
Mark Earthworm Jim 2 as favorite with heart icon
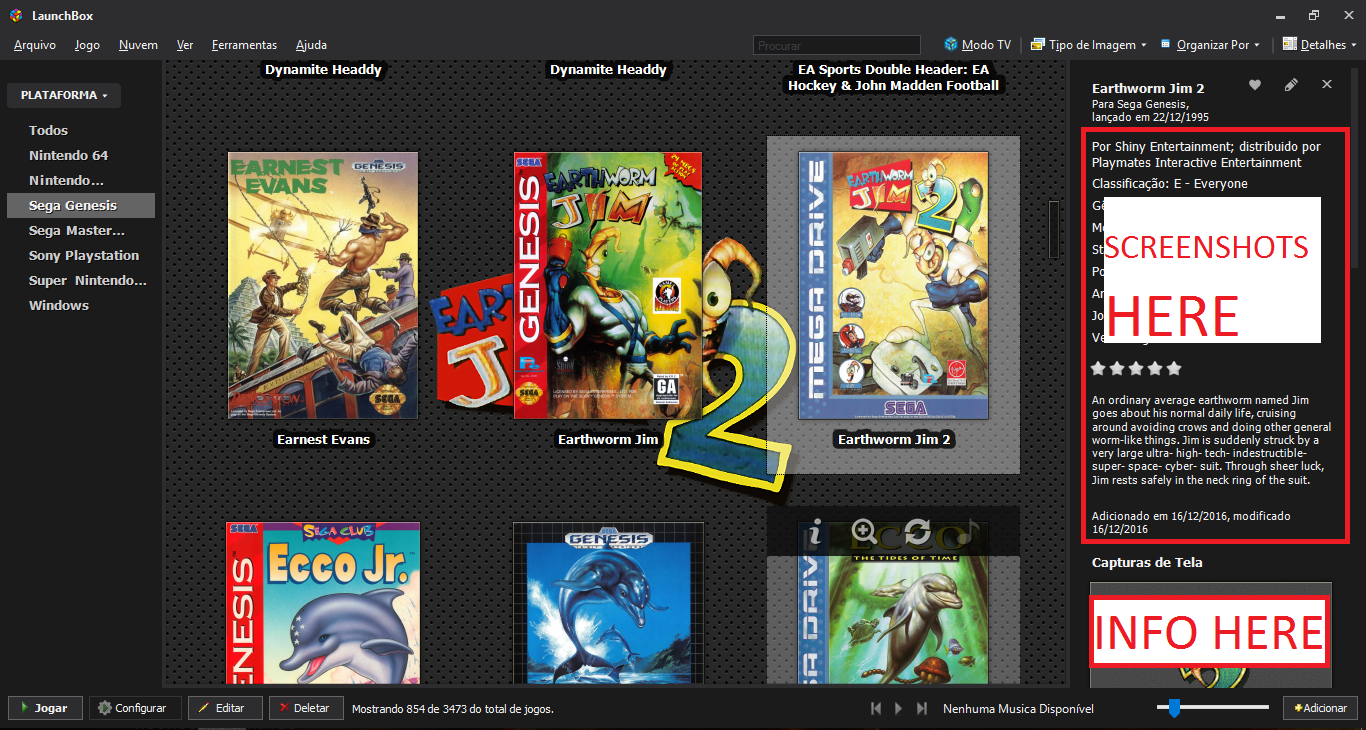coord(1254,85)
